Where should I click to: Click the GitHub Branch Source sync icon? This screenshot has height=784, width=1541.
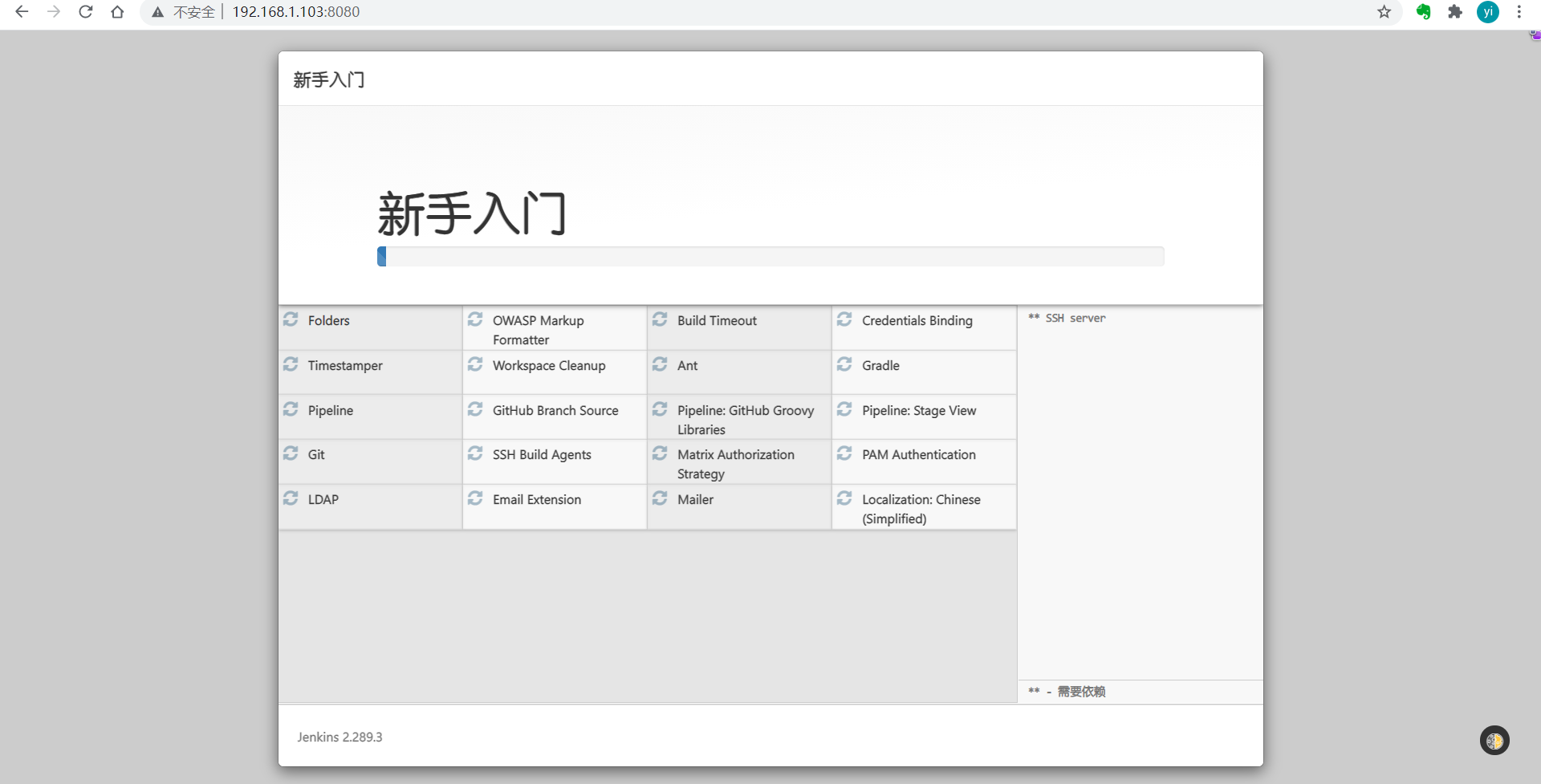point(475,409)
